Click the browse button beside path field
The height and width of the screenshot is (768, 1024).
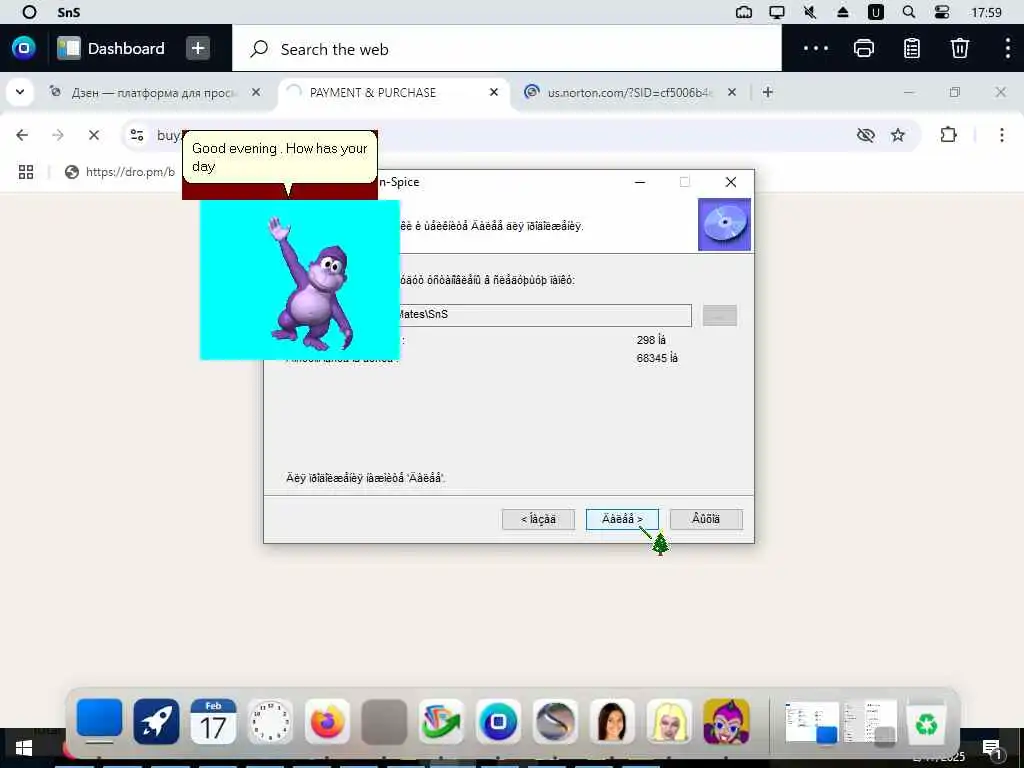click(x=720, y=315)
